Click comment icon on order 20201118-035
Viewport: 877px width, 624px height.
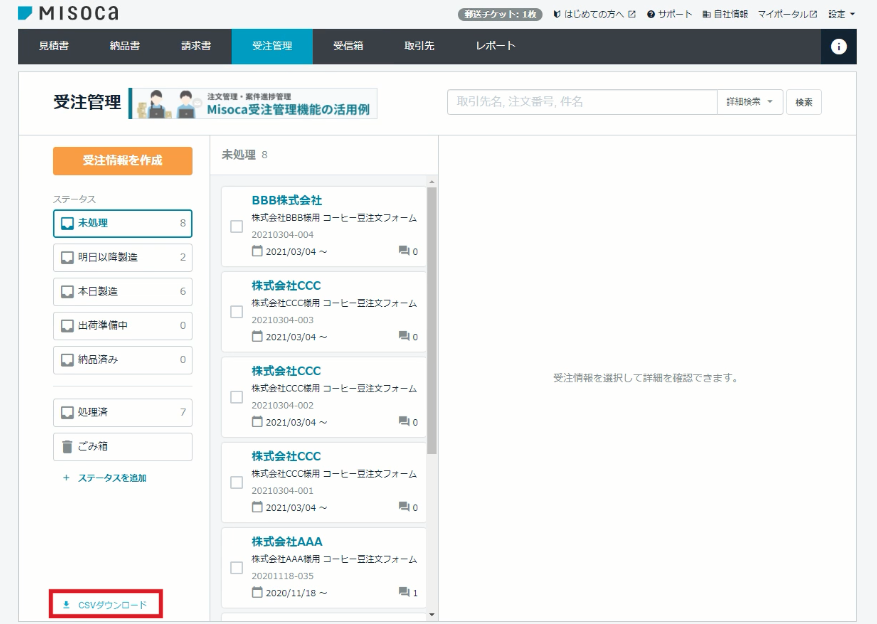pos(404,592)
